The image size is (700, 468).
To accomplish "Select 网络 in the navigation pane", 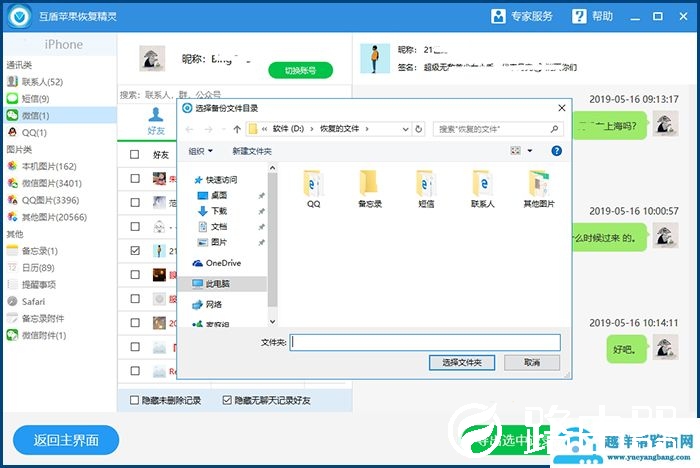I will tap(207, 305).
